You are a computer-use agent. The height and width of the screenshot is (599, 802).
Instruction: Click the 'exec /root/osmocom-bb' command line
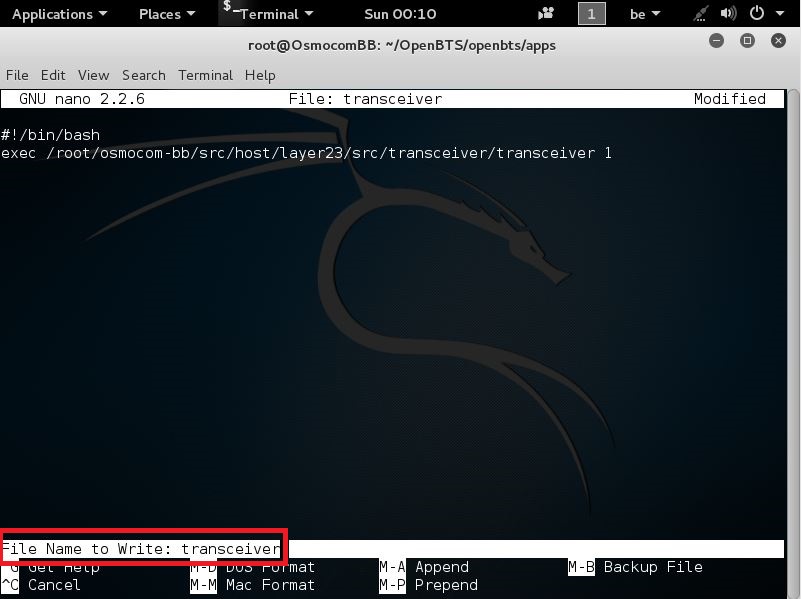[306, 153]
